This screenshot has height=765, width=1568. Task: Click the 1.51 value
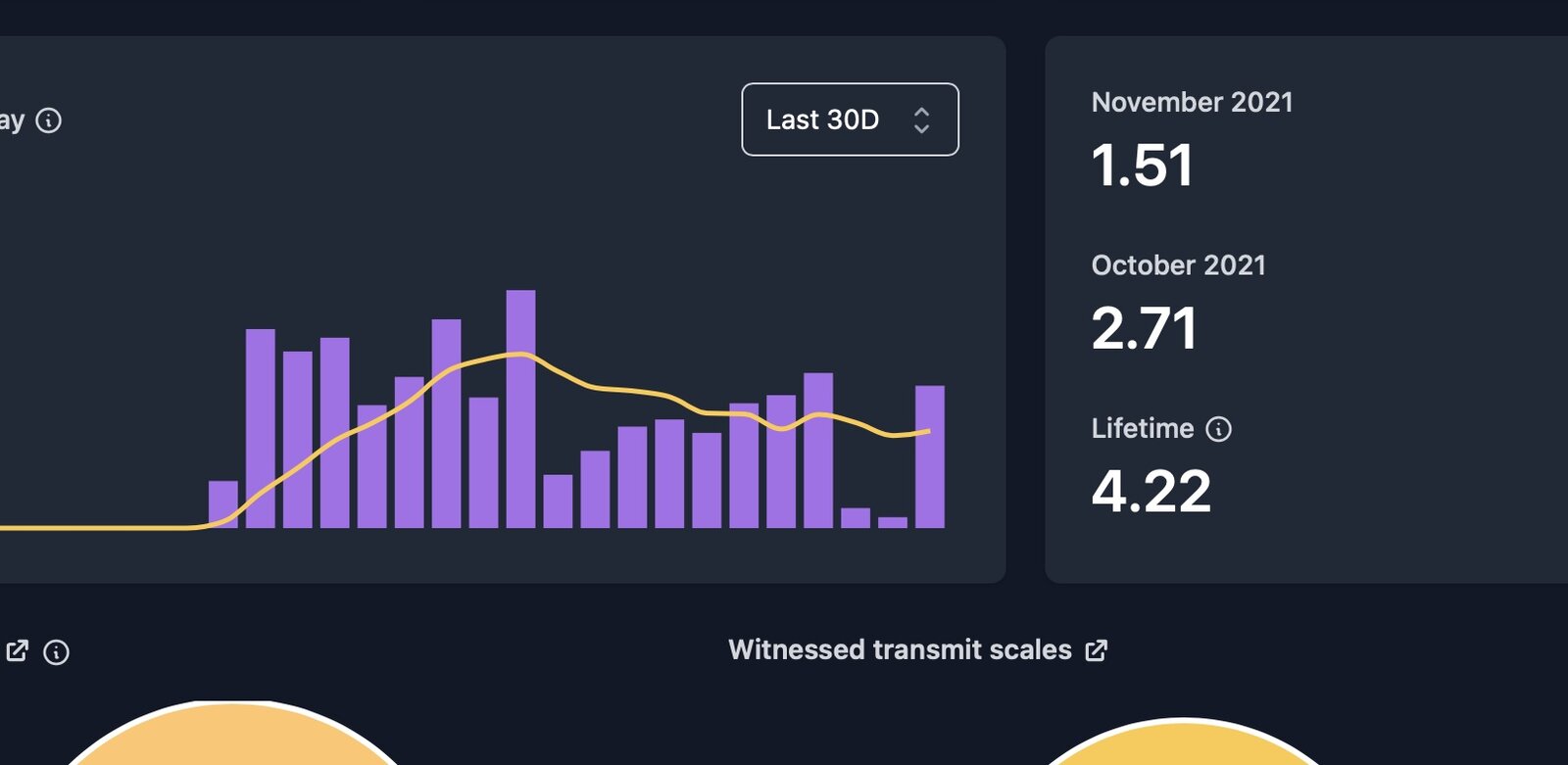(1142, 165)
